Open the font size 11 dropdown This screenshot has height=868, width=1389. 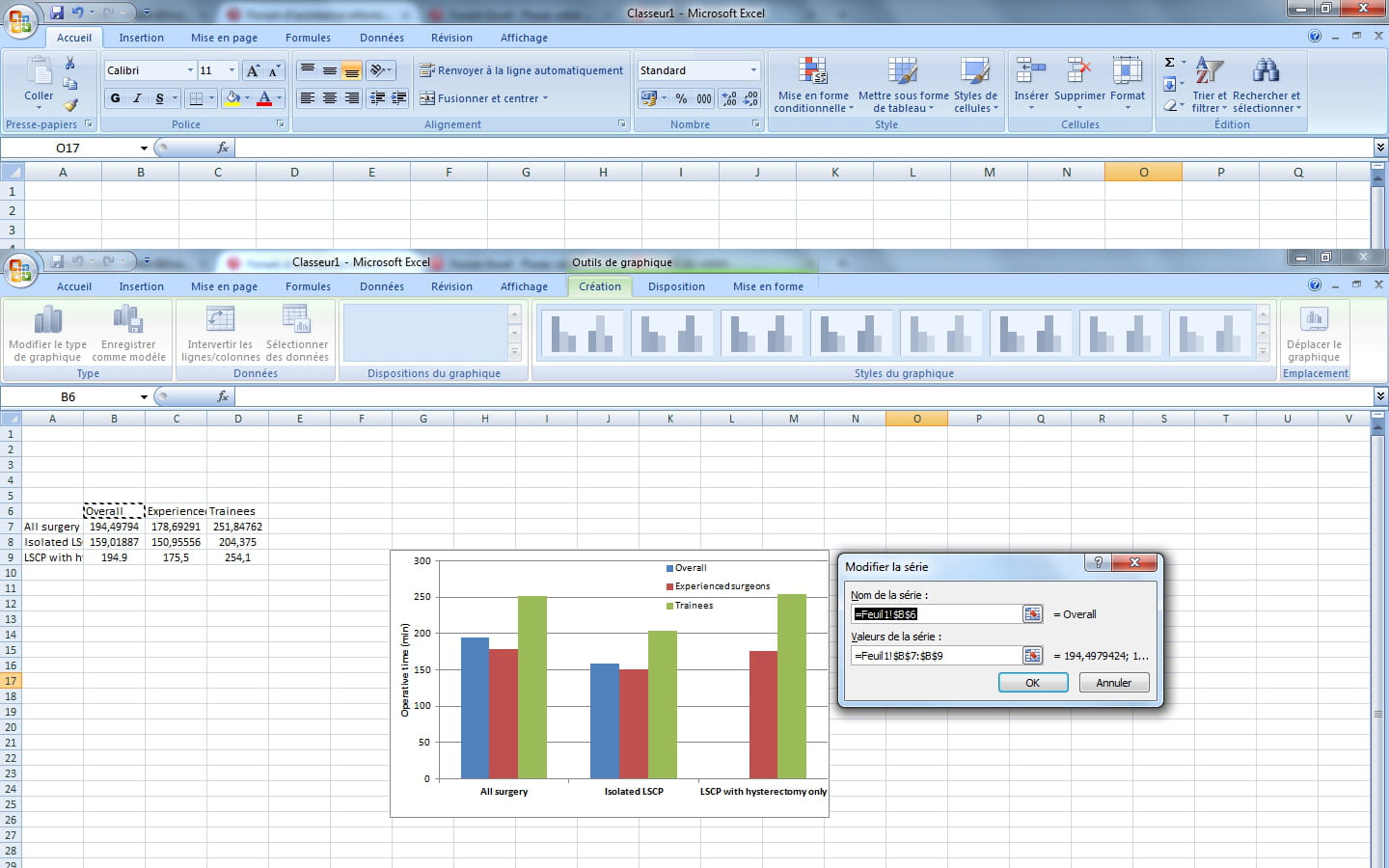click(x=231, y=70)
